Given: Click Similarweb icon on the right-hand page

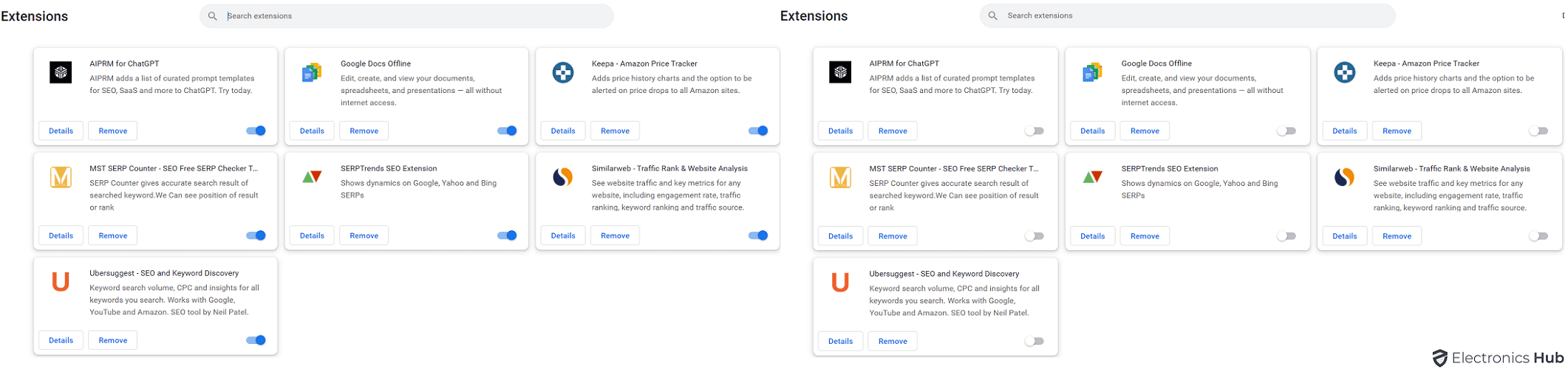Looking at the screenshot, I should [x=1344, y=177].
